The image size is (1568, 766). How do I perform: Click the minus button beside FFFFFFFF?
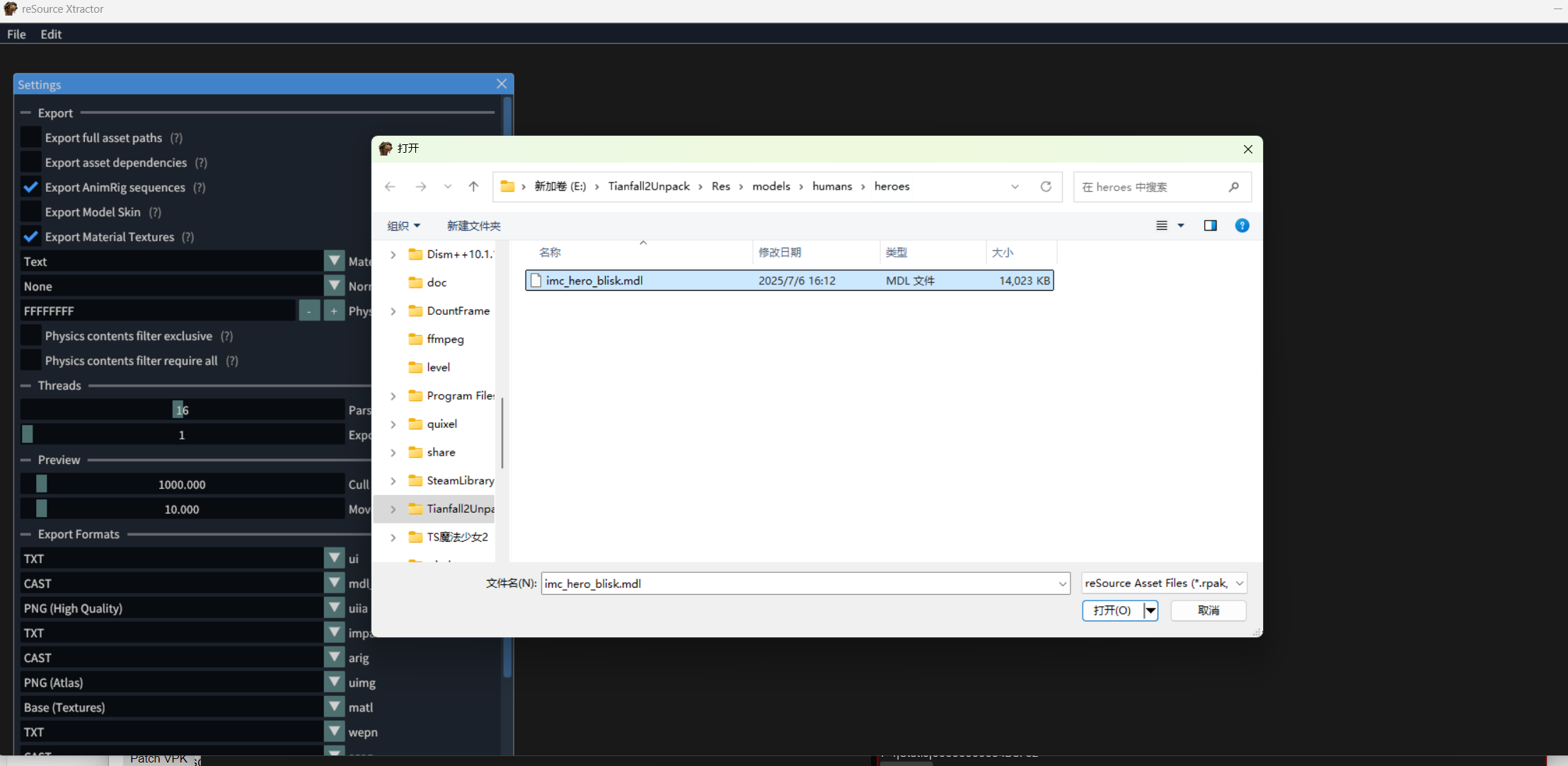click(x=309, y=311)
